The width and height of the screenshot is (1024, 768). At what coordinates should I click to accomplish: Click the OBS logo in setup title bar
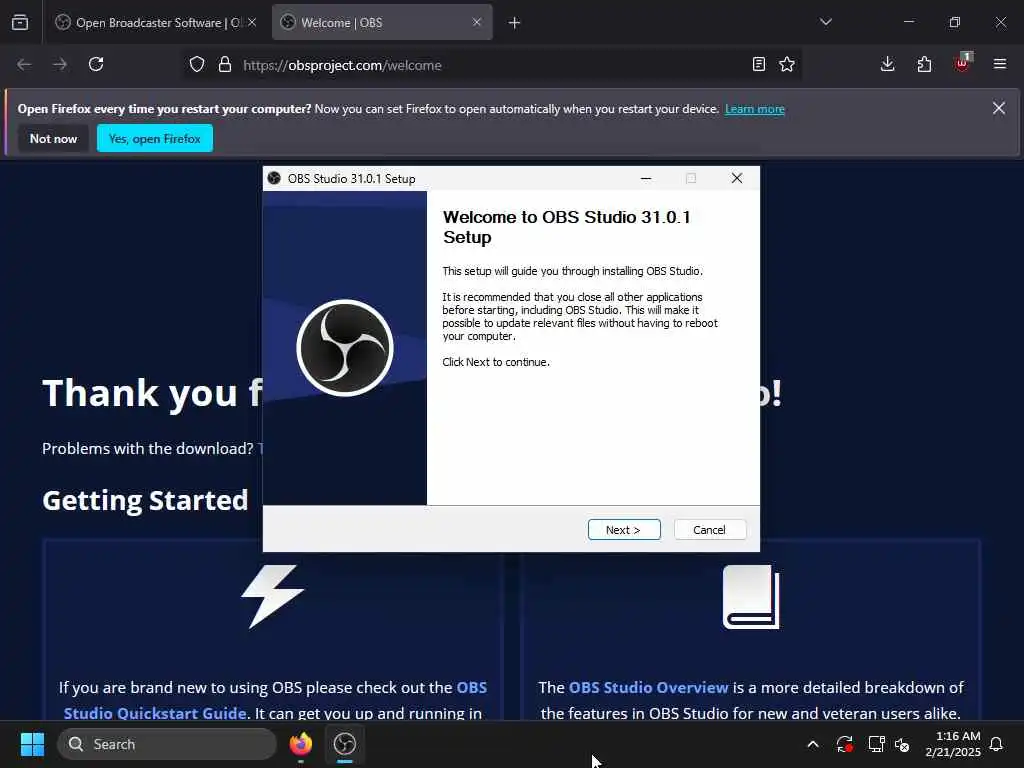click(274, 178)
